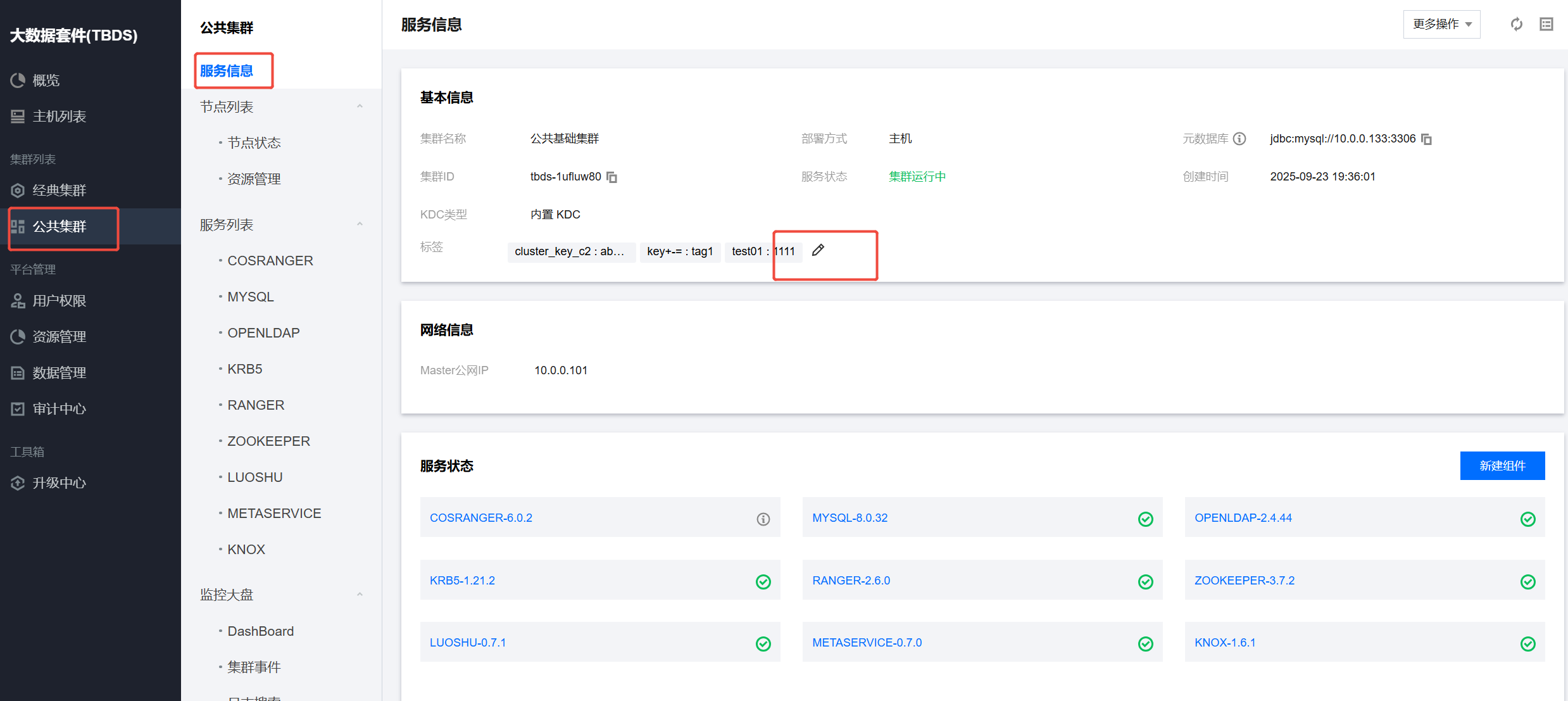Open 主机列表 in left sidebar
Image resolution: width=1568 pixels, height=701 pixels.
[59, 117]
